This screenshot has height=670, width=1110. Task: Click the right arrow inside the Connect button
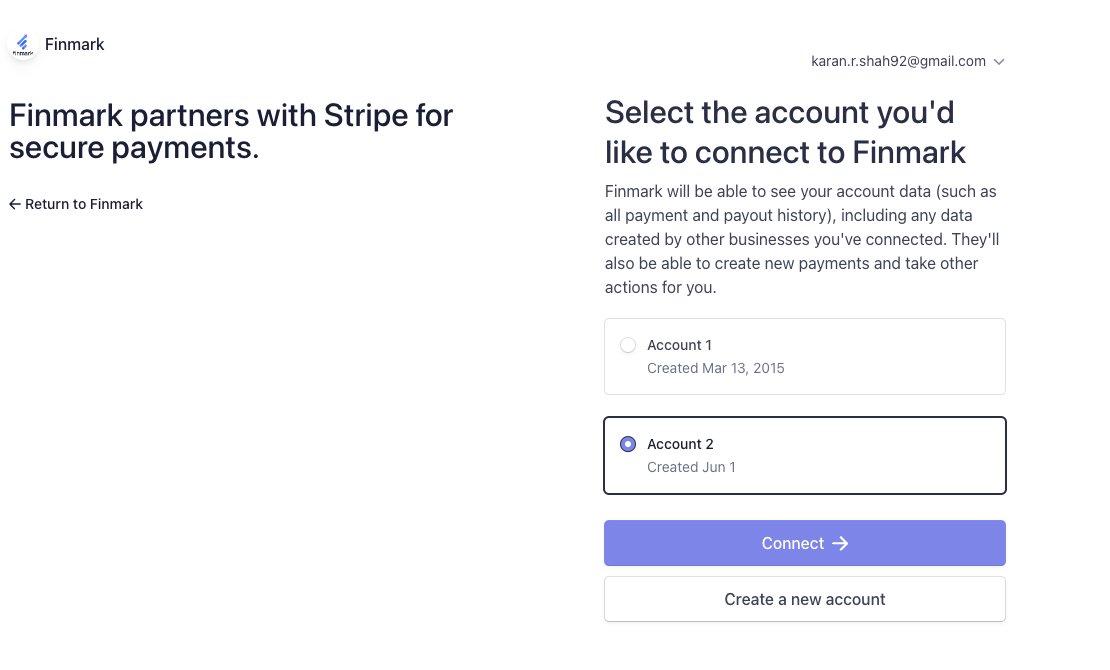840,543
